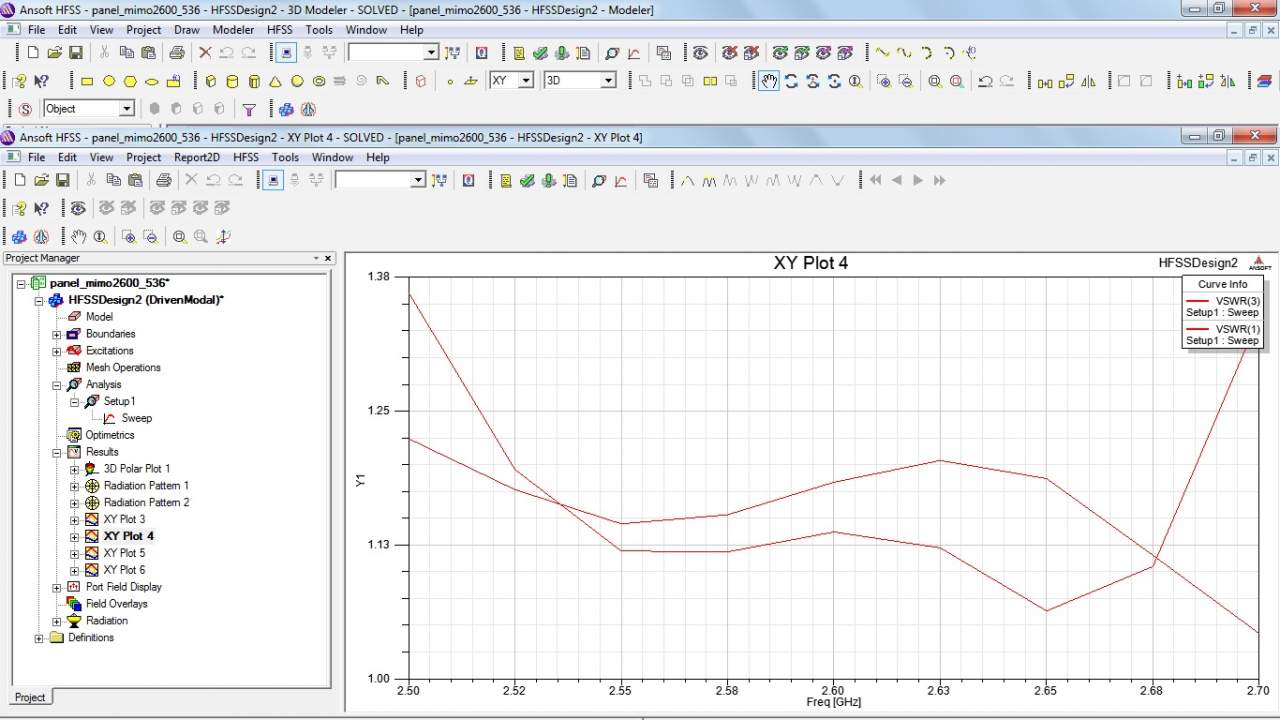This screenshot has width=1280, height=720.
Task: Open Help menu in 3D Modeler window
Action: click(x=412, y=30)
